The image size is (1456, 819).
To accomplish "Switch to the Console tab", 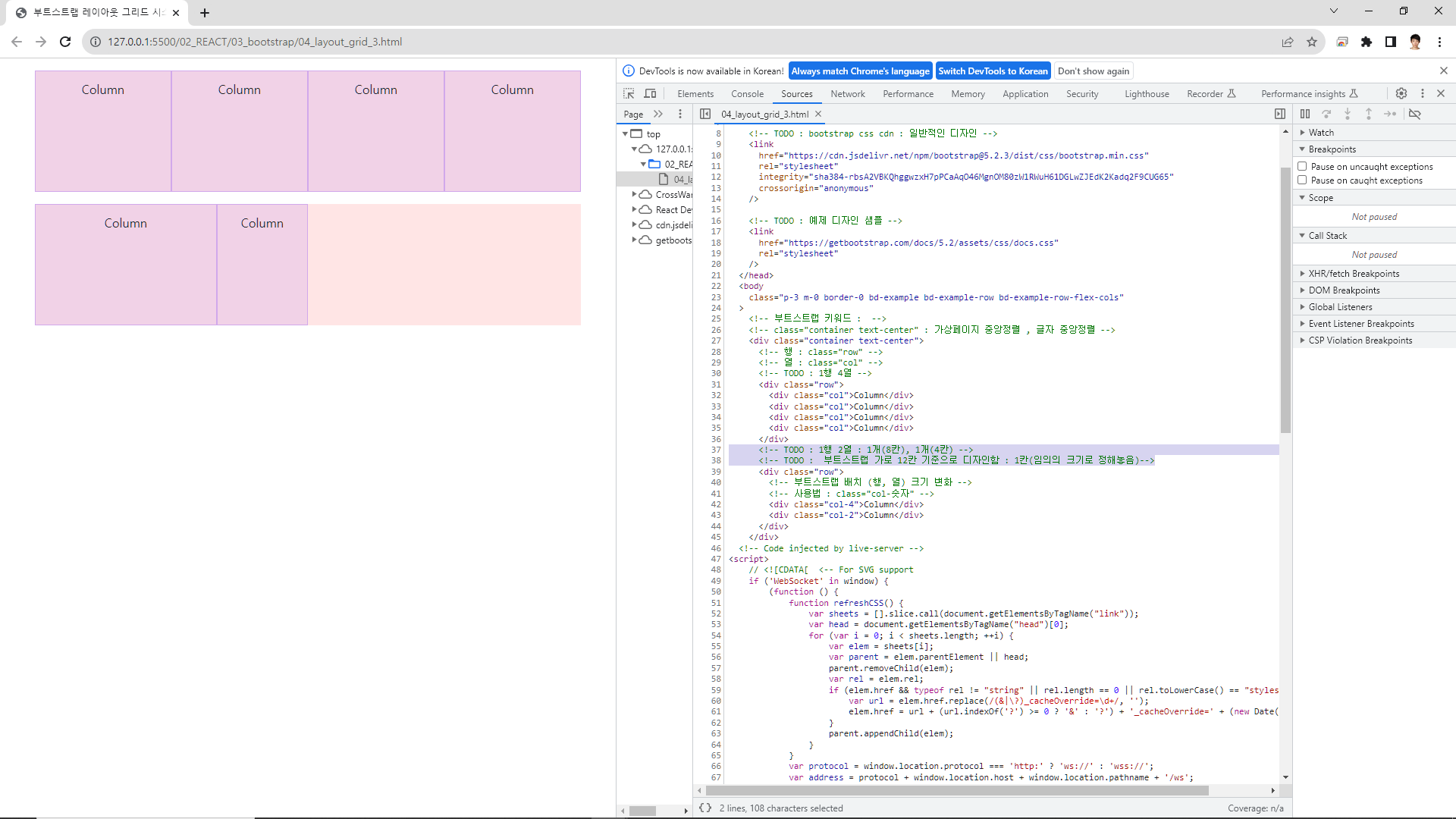I will coord(747,94).
